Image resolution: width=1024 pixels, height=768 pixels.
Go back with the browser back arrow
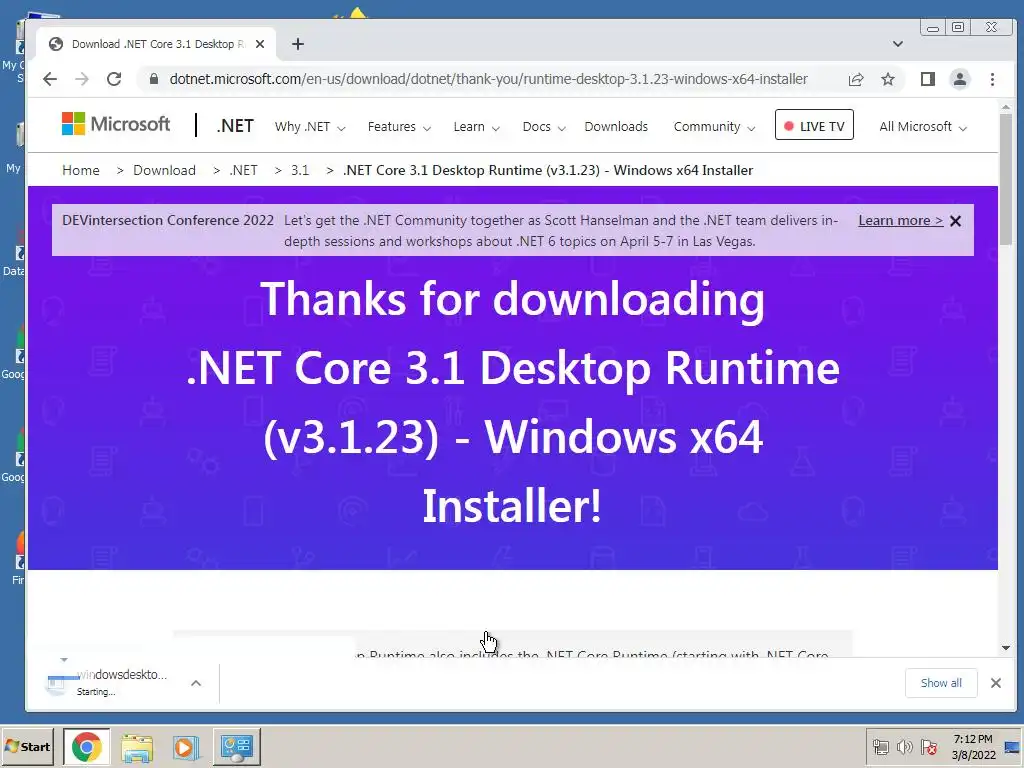click(50, 79)
